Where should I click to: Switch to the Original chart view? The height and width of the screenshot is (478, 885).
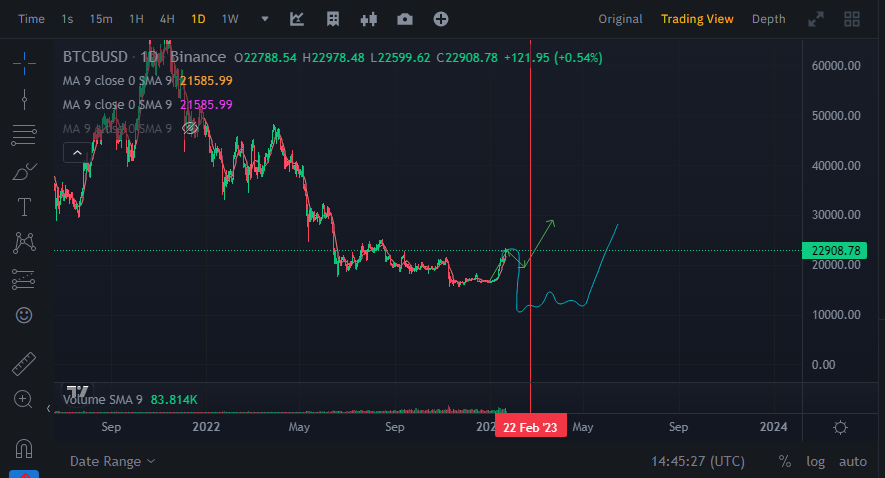coord(620,19)
